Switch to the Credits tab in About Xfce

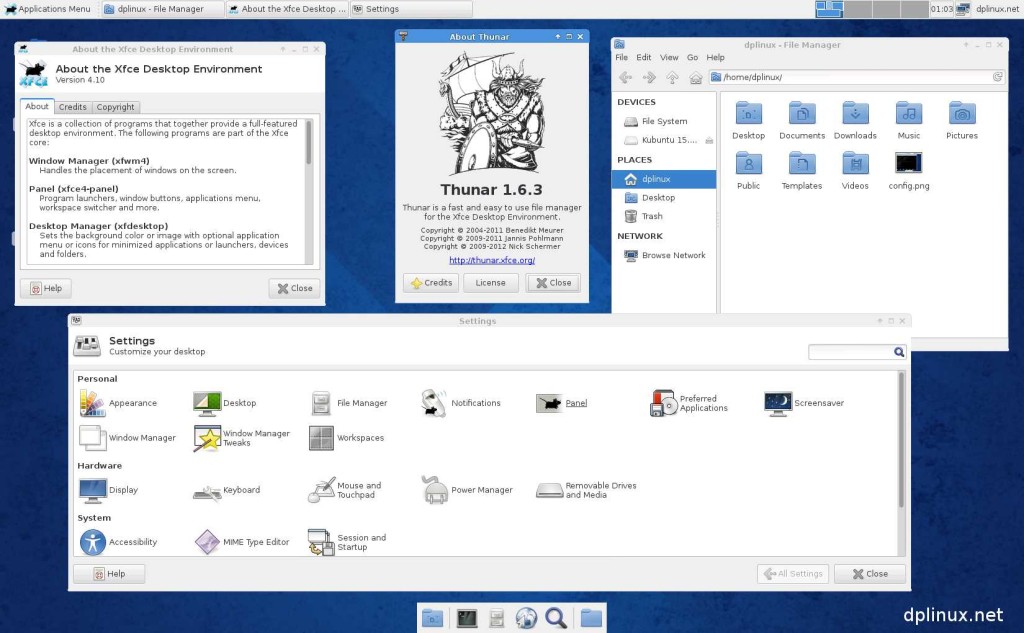(x=72, y=106)
